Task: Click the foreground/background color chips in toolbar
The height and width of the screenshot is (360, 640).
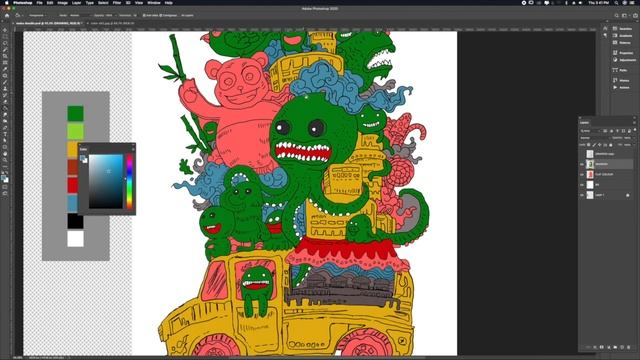Action: tap(4, 178)
